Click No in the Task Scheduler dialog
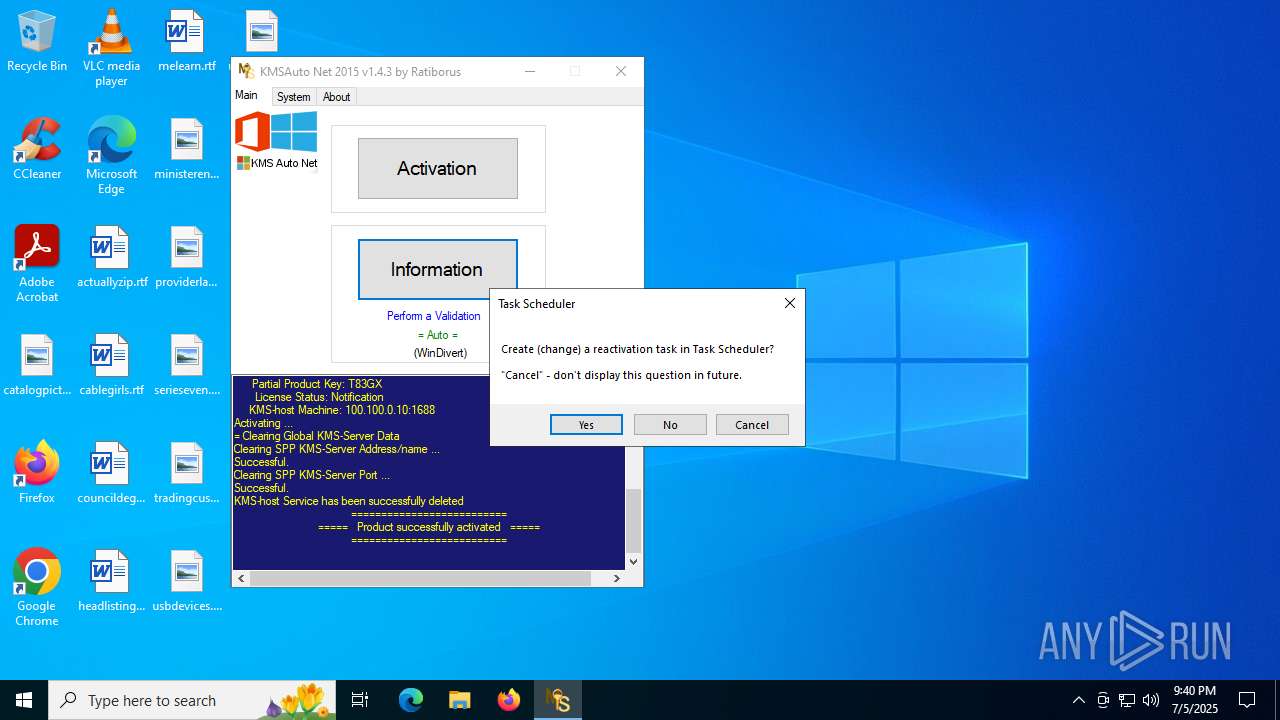 point(670,425)
